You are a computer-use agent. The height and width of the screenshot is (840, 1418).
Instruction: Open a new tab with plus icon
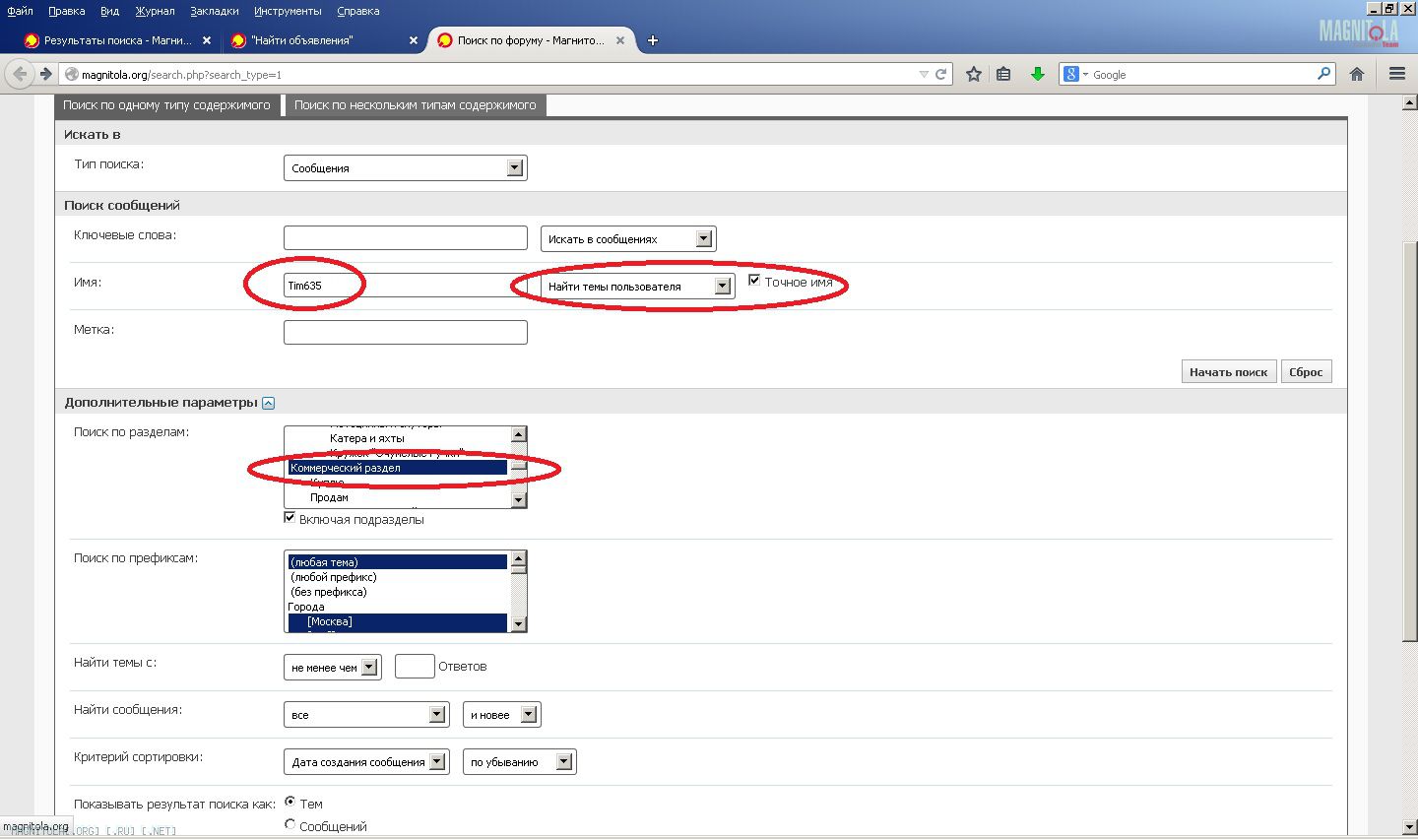point(652,40)
